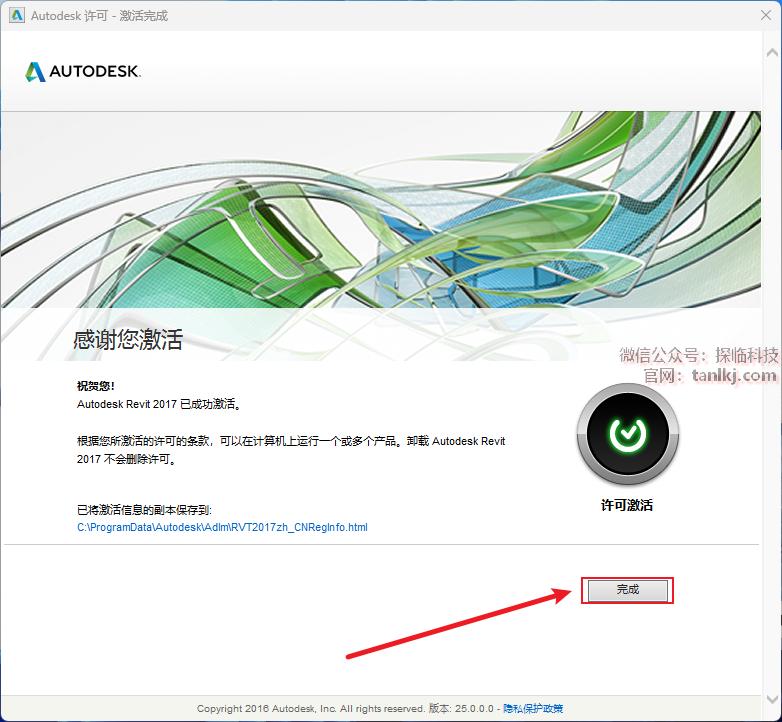782x722 pixels.
Task: Click the green license activated checkmark icon
Action: [x=627, y=434]
